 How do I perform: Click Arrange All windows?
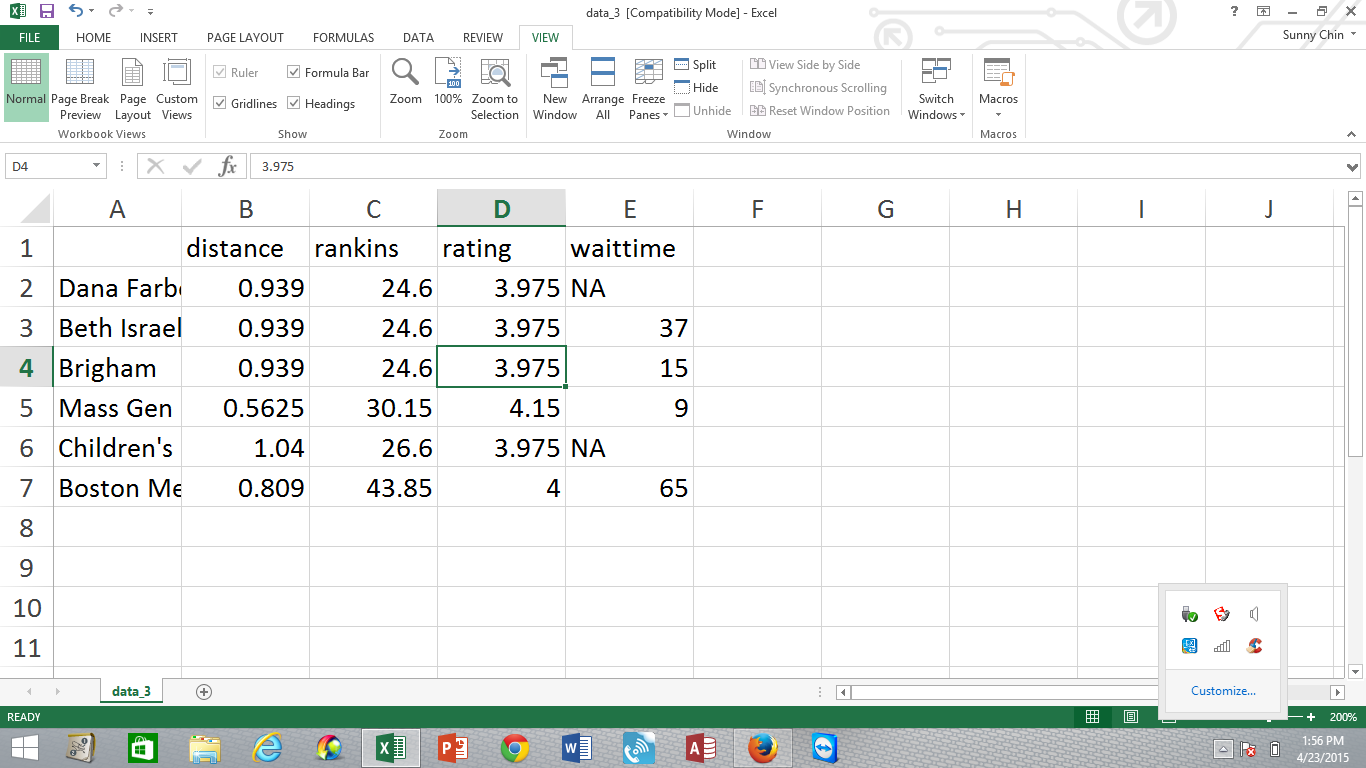point(603,87)
